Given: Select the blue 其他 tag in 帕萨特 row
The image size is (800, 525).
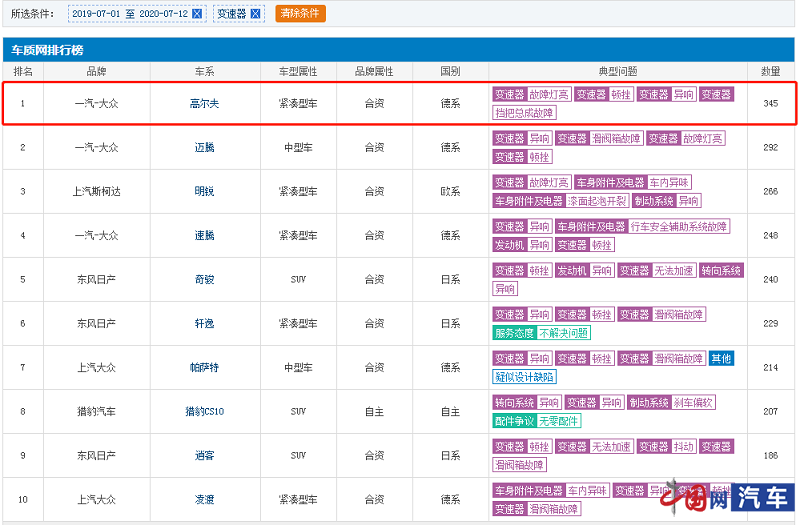Looking at the screenshot, I should 721,358.
